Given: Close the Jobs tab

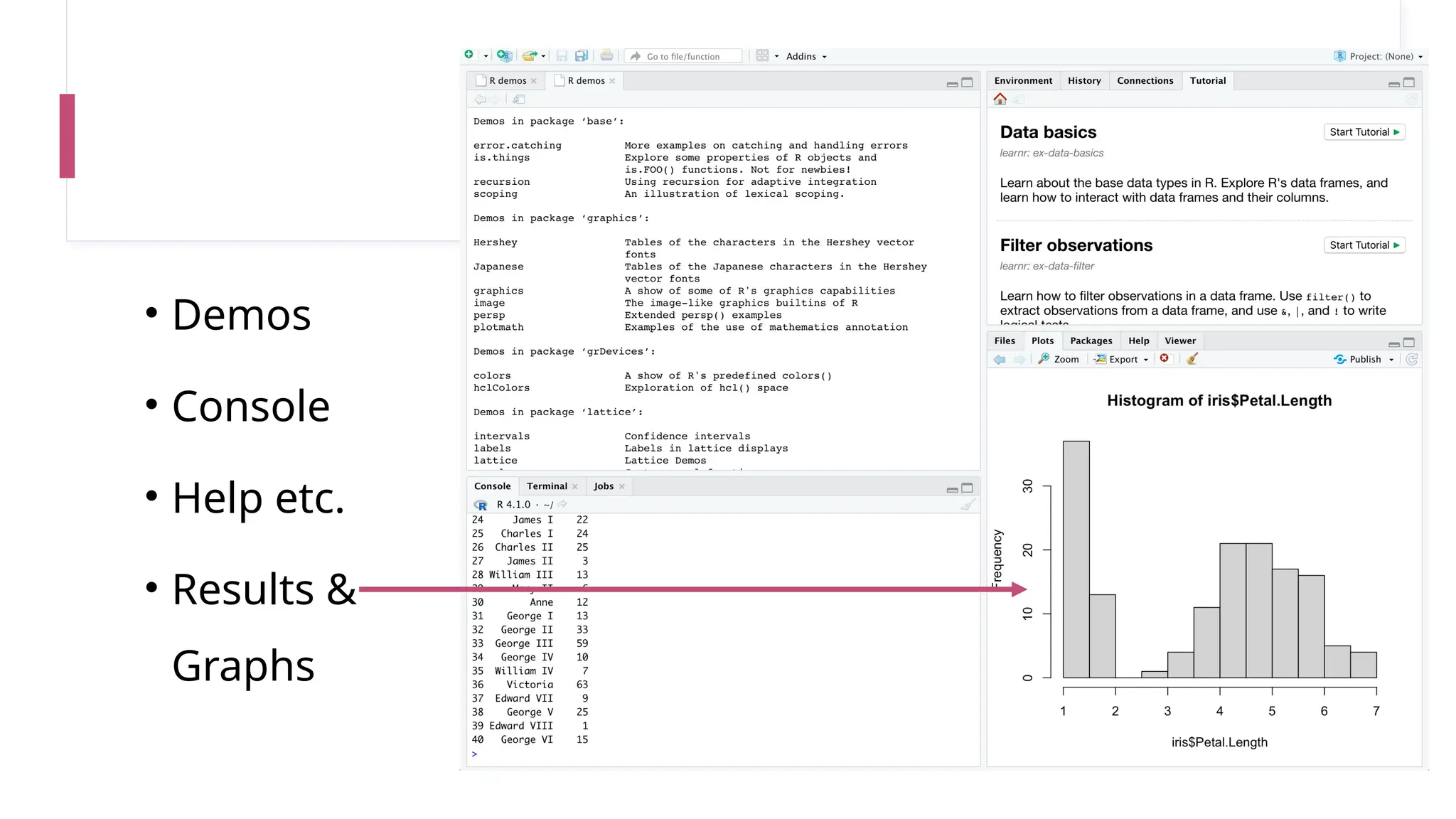Looking at the screenshot, I should point(622,487).
